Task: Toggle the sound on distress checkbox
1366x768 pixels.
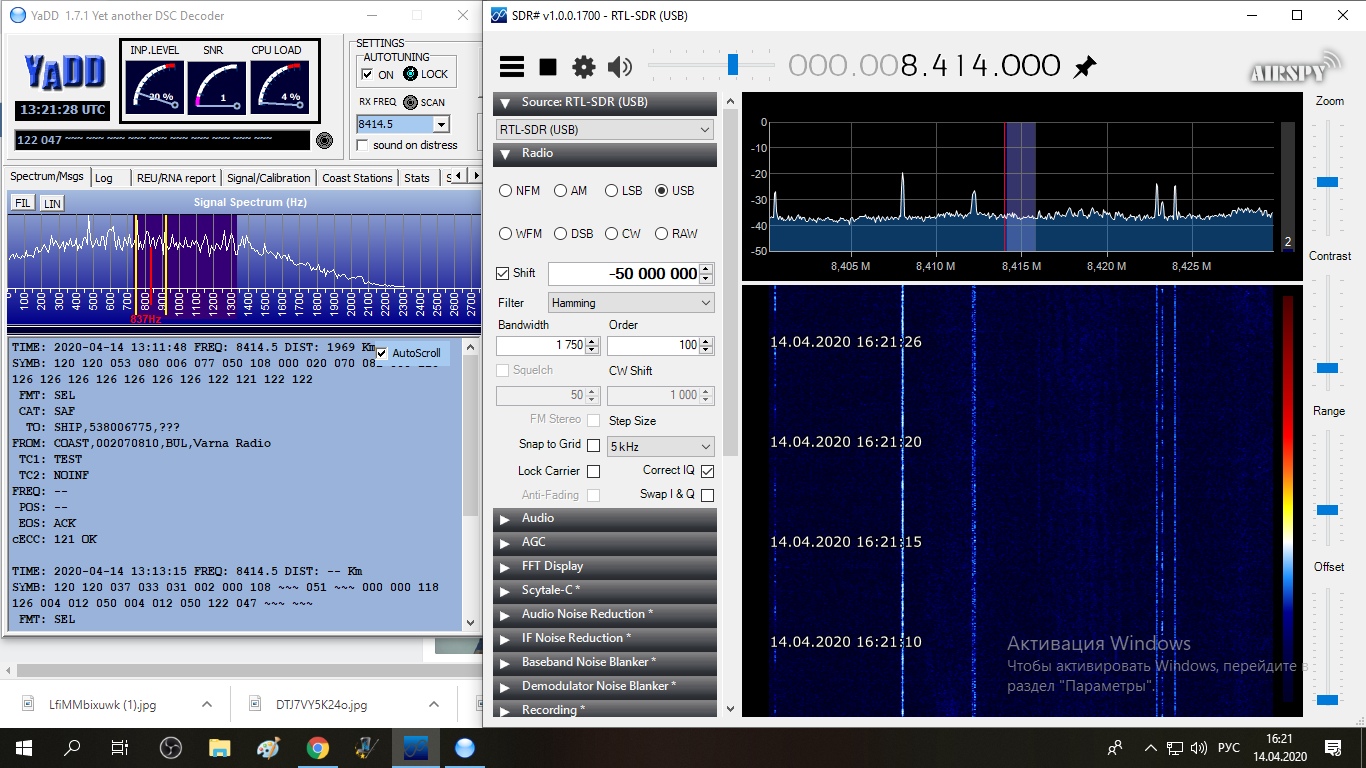Action: pos(363,145)
